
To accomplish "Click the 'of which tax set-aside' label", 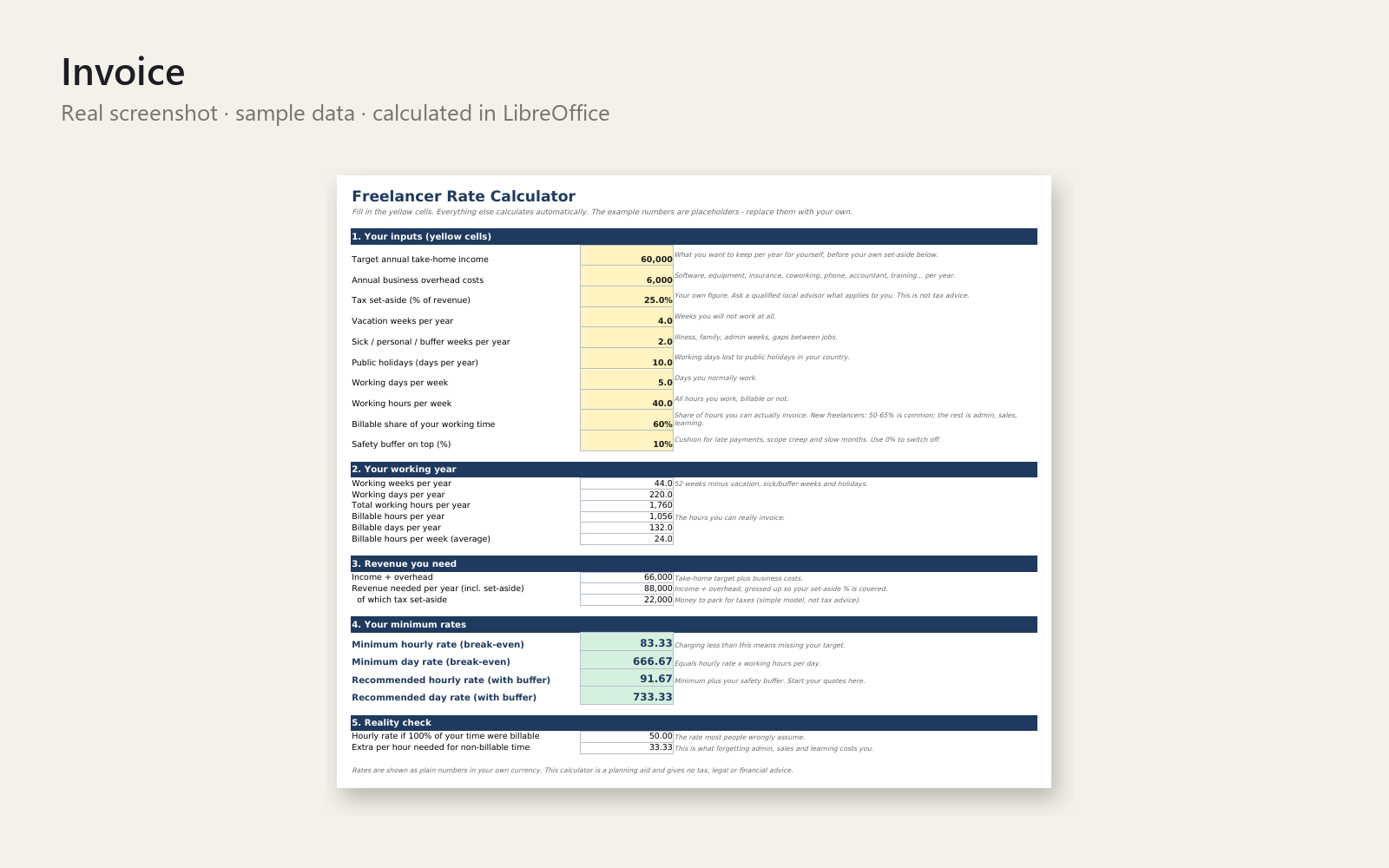I will tap(402, 600).
